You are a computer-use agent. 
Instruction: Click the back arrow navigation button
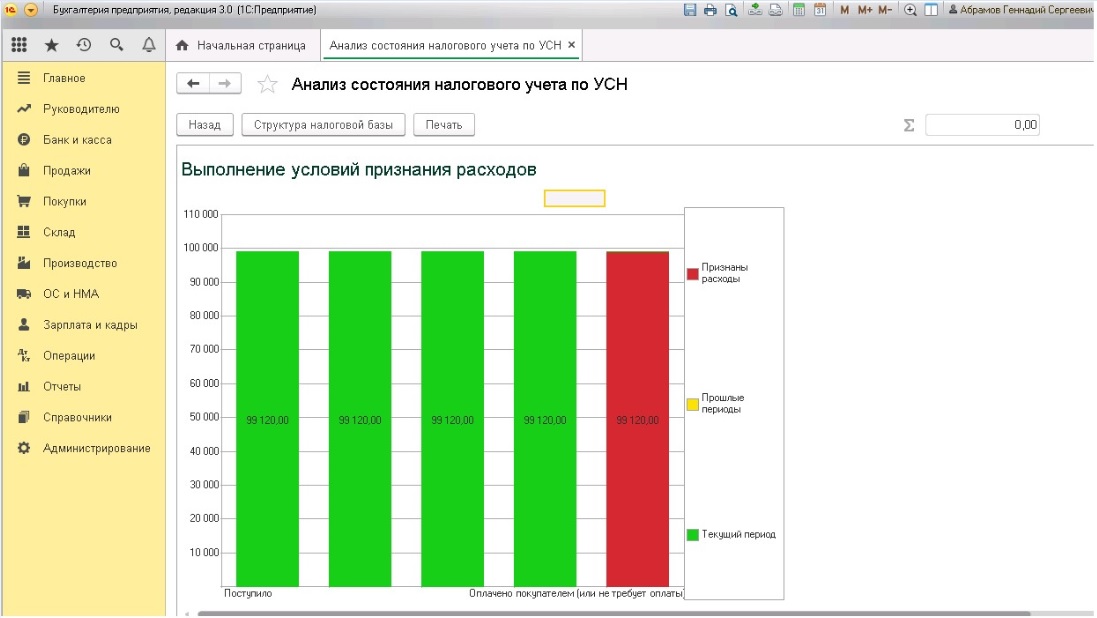(x=193, y=84)
